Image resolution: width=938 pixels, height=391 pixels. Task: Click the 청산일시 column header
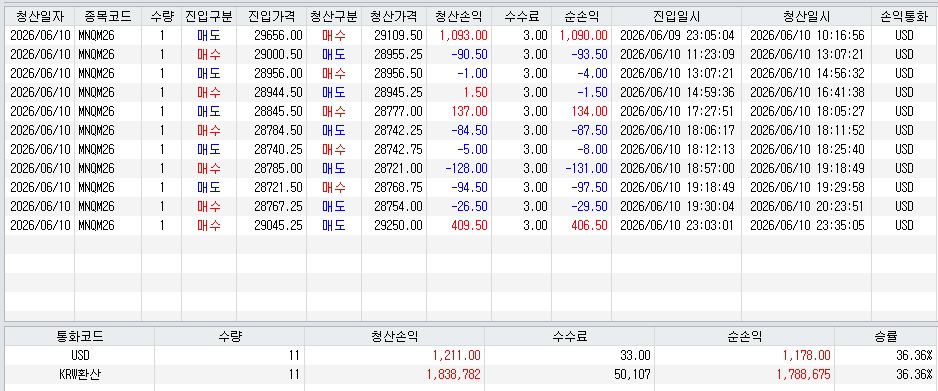(x=806, y=16)
